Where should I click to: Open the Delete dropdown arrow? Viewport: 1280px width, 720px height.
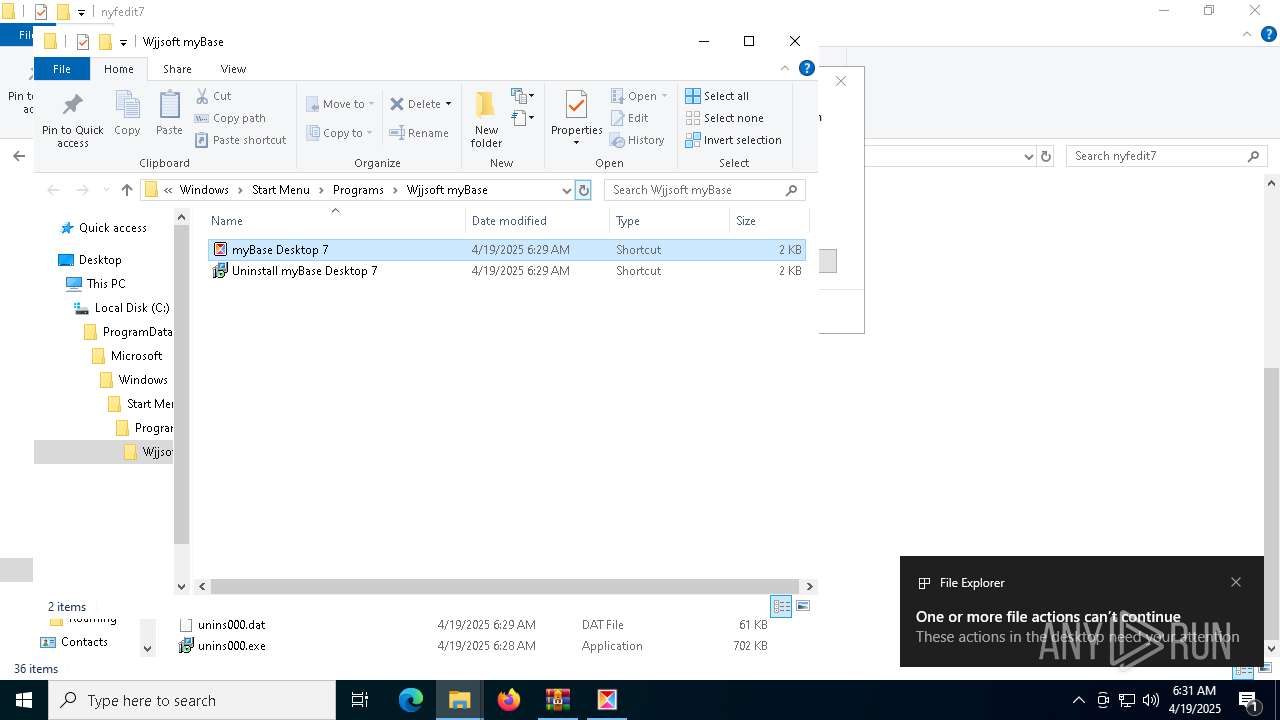(448, 104)
